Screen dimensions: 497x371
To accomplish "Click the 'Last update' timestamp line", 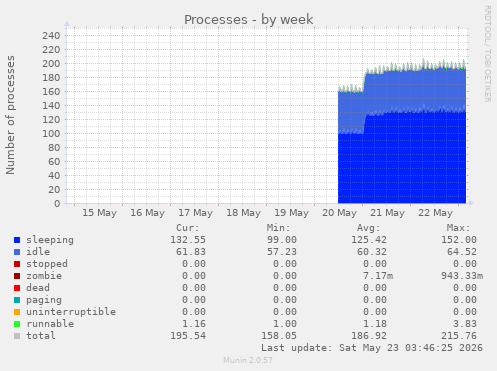I will [x=372, y=348].
